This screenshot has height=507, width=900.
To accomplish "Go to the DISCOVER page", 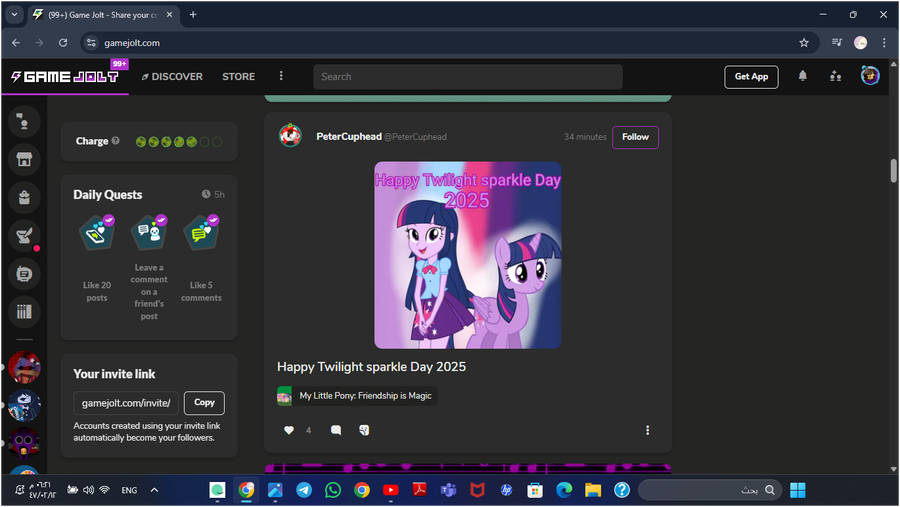I will pos(172,76).
